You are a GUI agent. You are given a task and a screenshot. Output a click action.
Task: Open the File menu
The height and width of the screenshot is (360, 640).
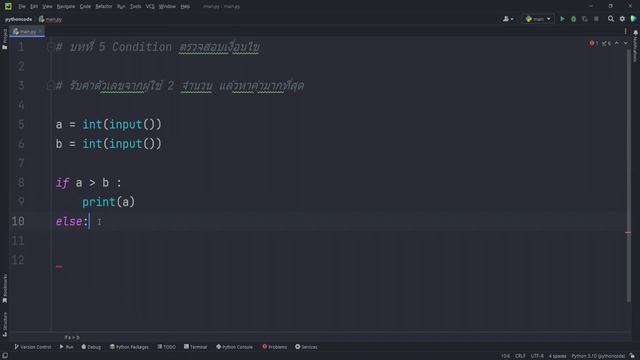point(22,6)
